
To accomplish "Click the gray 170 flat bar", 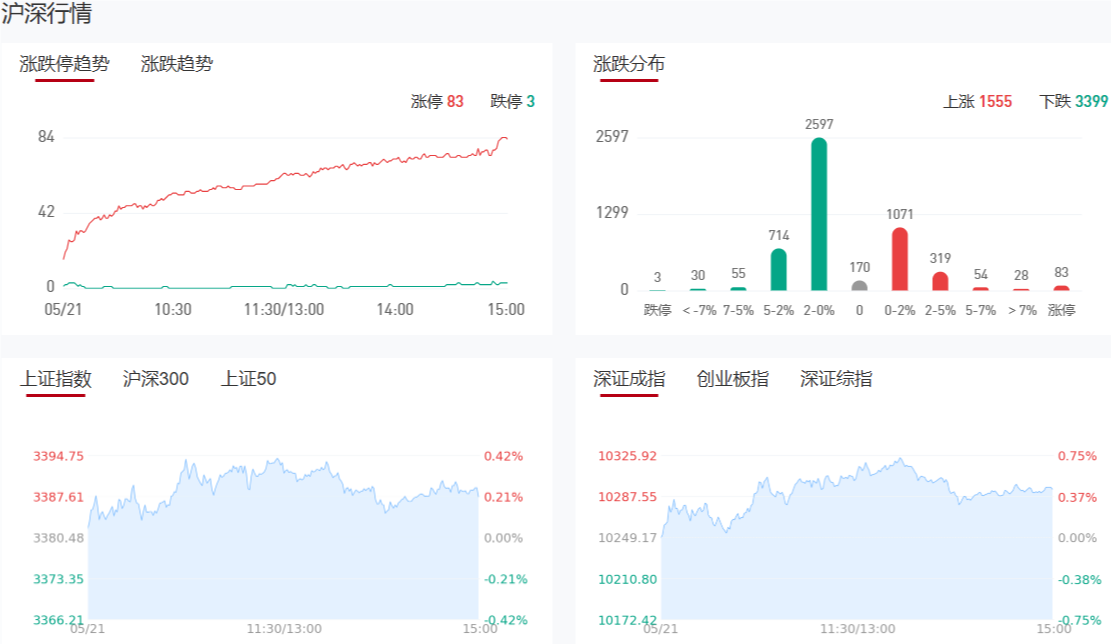I will click(x=860, y=286).
